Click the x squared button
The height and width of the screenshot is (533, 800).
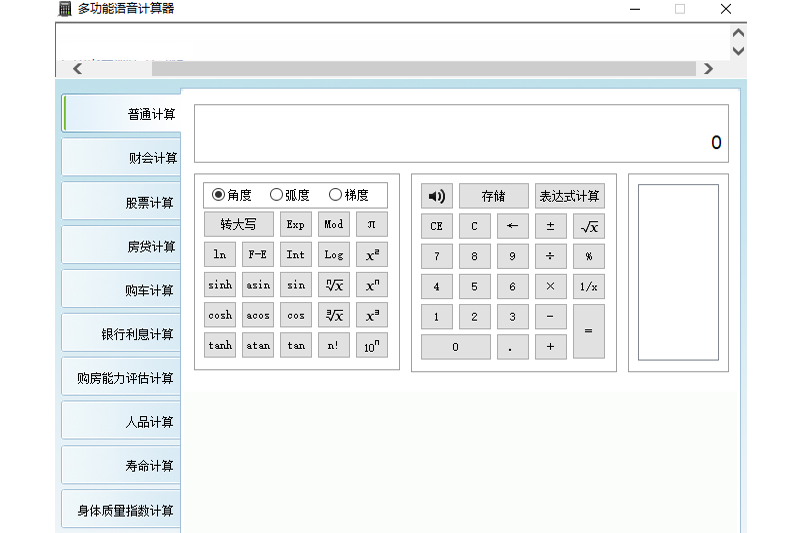tap(371, 255)
